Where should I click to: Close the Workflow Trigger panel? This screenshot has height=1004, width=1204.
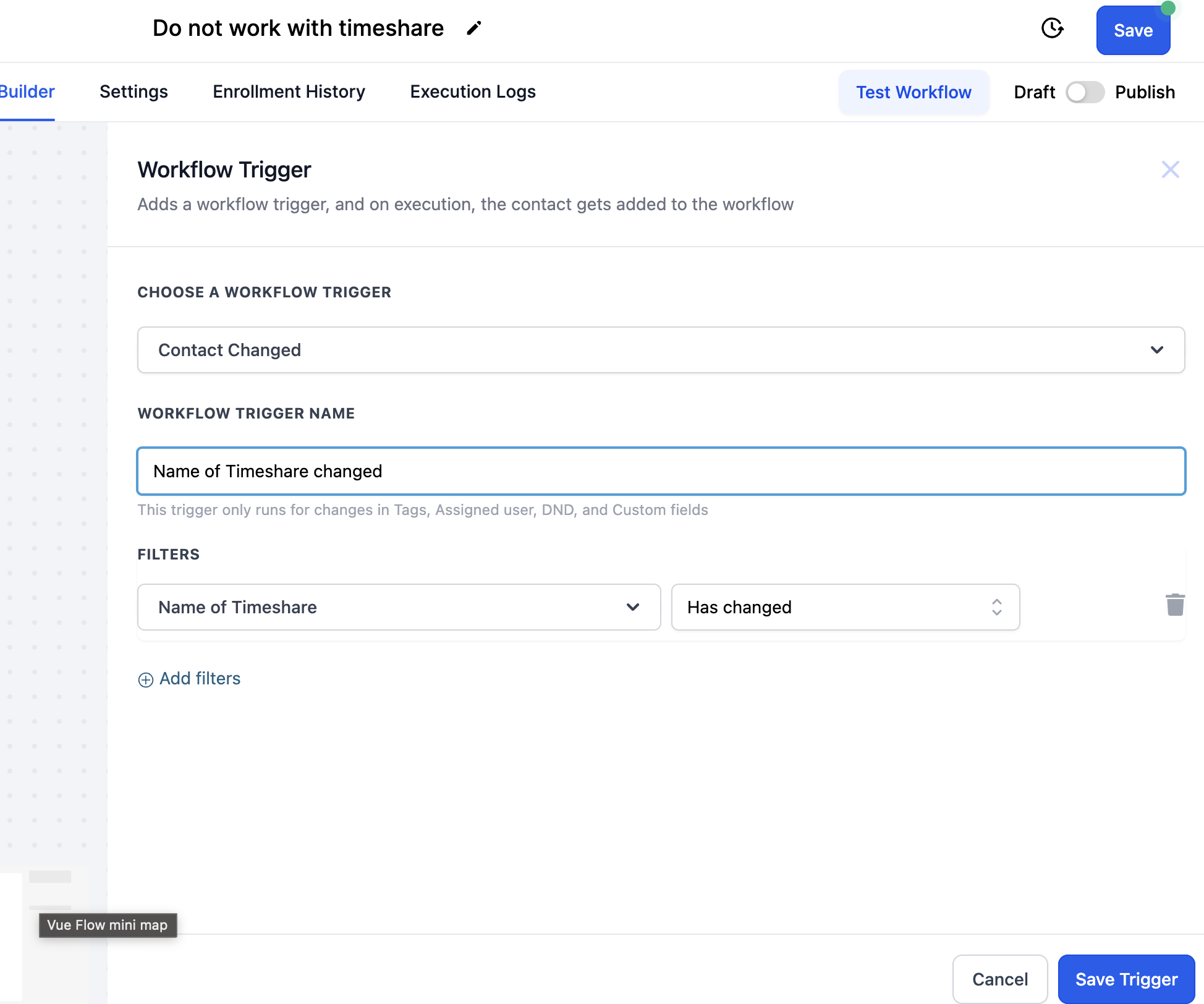coord(1170,169)
